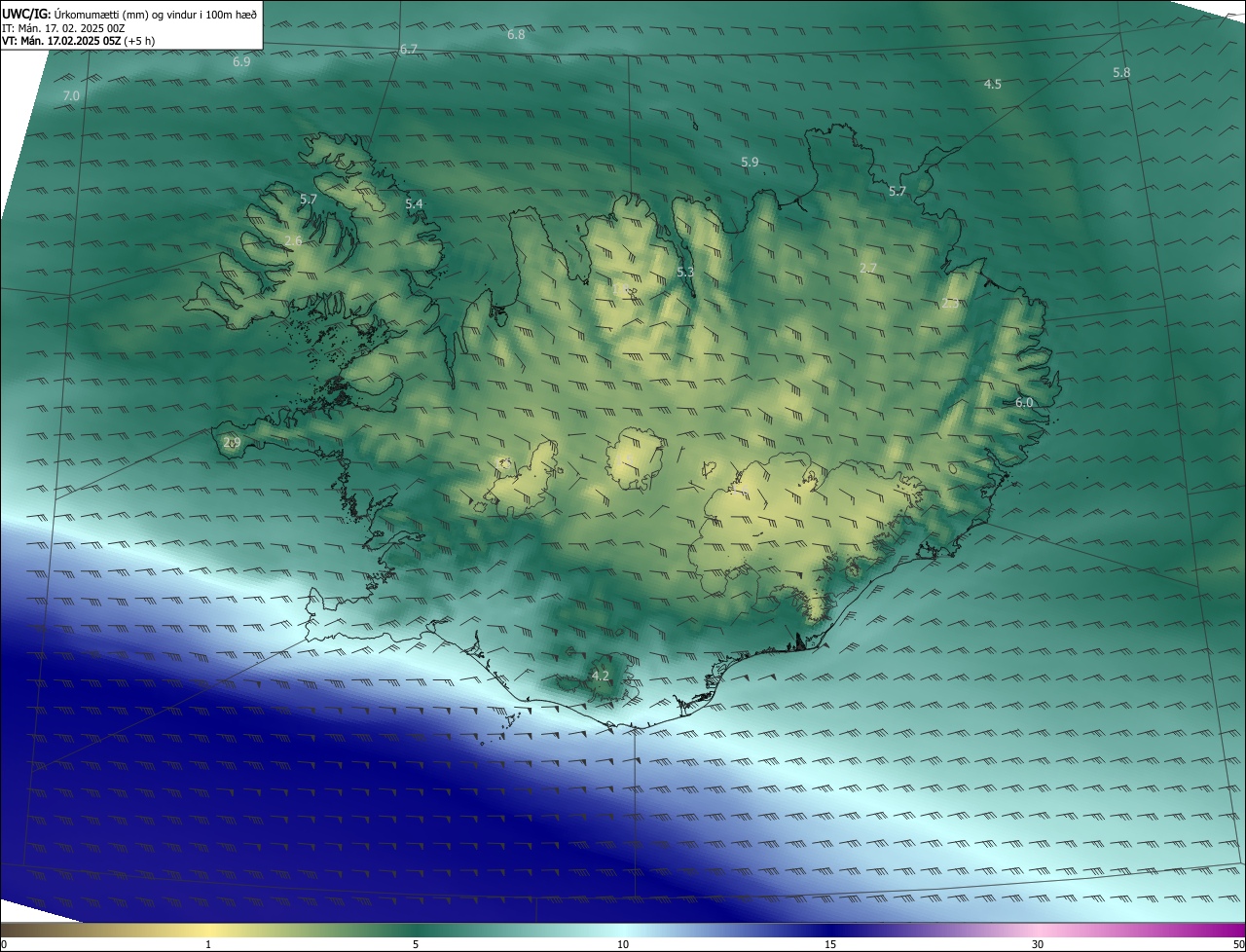Click the 2.3 value label

pyautogui.click(x=950, y=304)
